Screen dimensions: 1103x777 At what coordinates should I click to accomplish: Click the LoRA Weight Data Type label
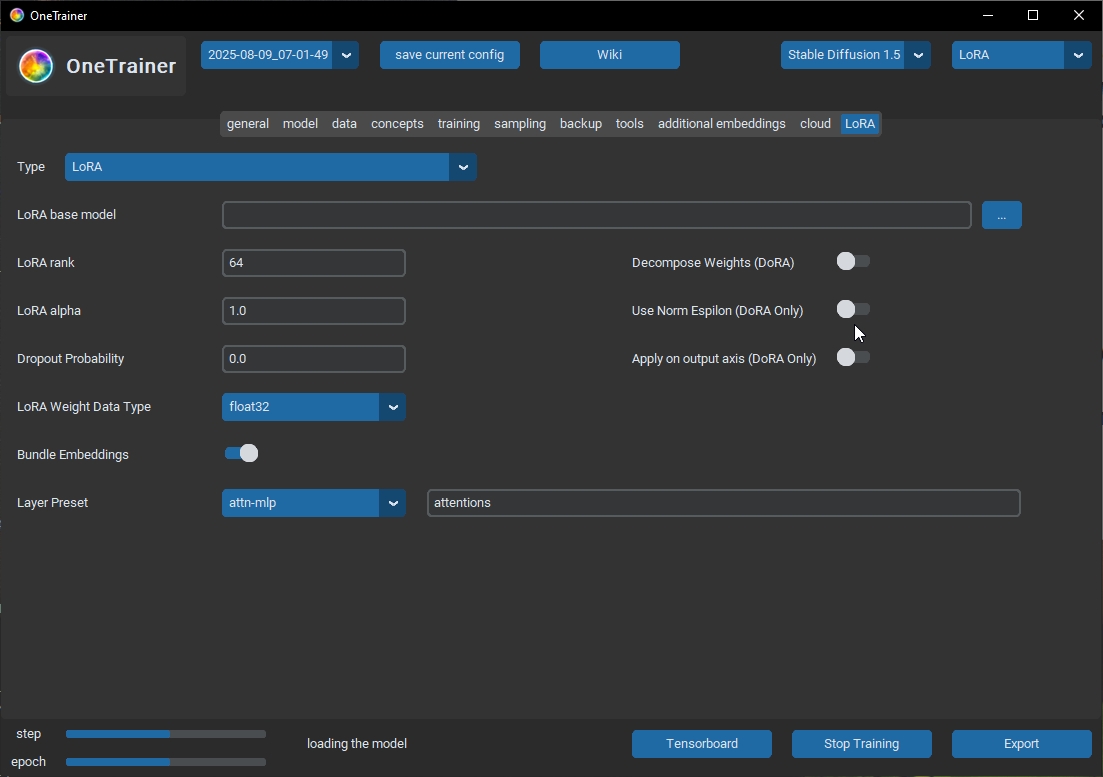84,407
